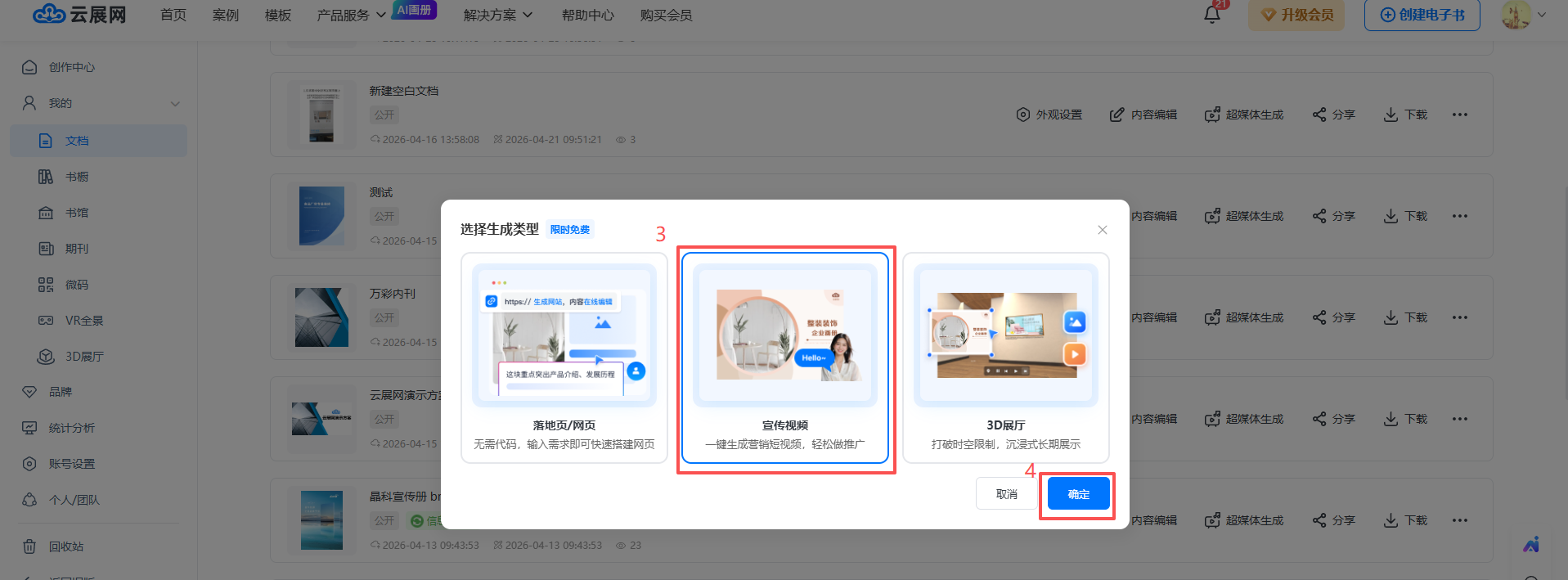Select the 3D展厅 generation type card
The height and width of the screenshot is (580, 1568).
pyautogui.click(x=1005, y=357)
